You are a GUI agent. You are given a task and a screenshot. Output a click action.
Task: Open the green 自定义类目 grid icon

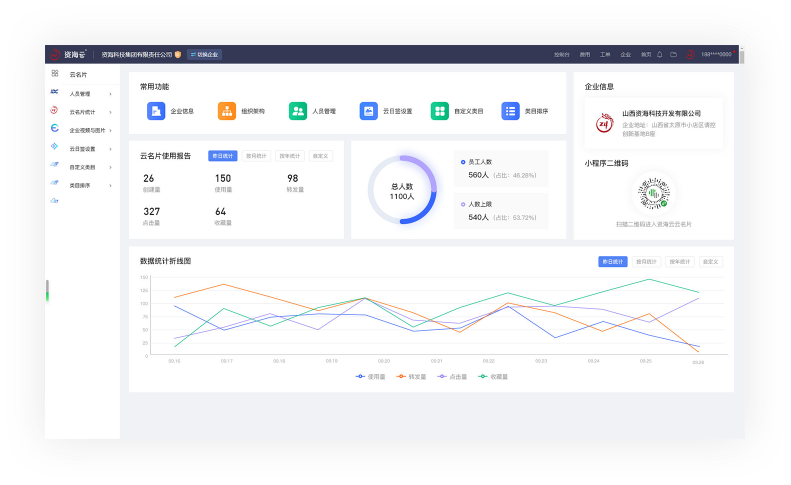click(439, 111)
